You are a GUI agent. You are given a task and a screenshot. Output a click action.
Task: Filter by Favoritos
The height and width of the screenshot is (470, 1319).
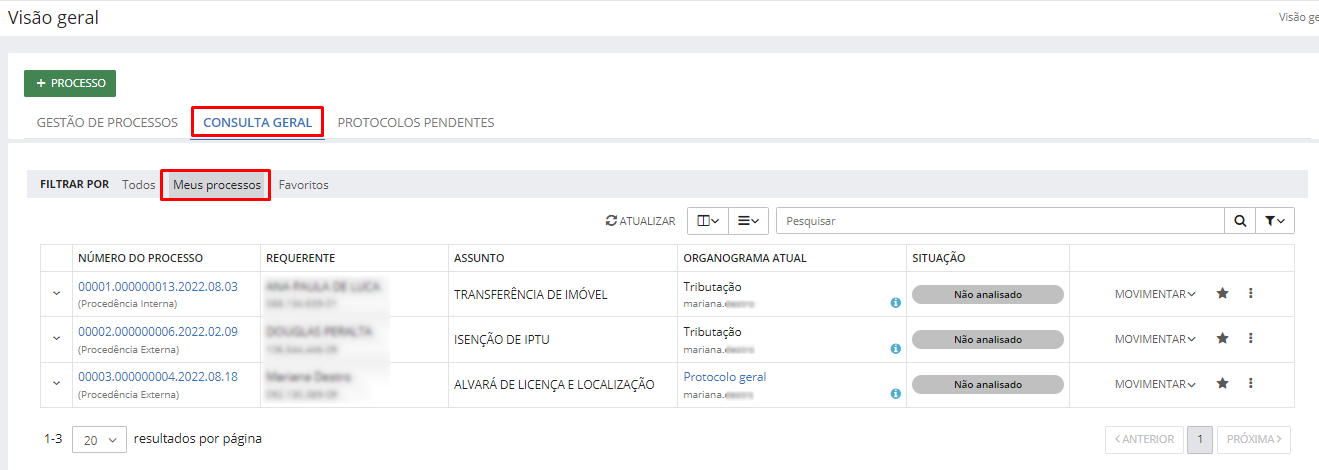click(303, 185)
